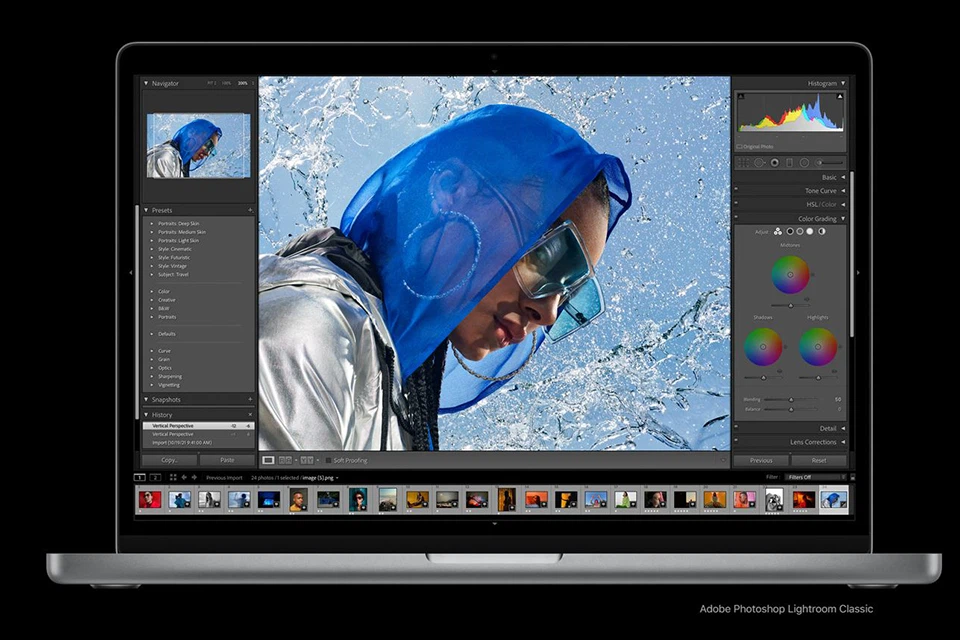The height and width of the screenshot is (640, 960).
Task: Switch to Loupe view in the toolbar
Action: 267,460
